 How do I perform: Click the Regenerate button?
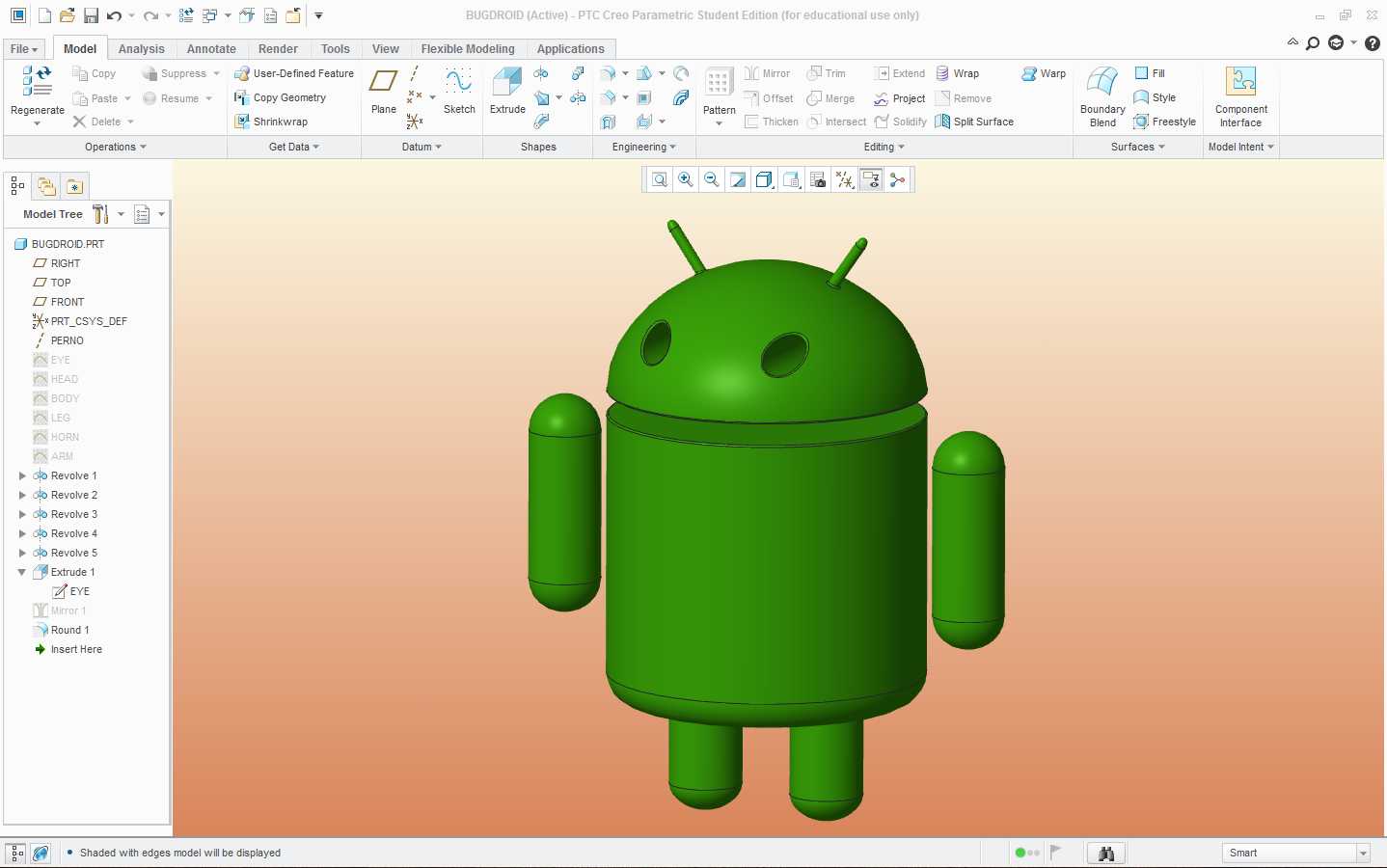coord(38,96)
